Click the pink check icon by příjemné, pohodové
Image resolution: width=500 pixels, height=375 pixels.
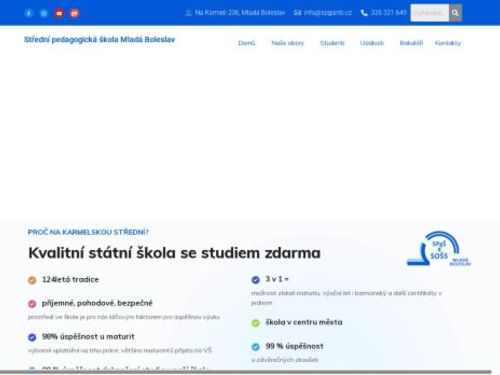tap(32, 304)
